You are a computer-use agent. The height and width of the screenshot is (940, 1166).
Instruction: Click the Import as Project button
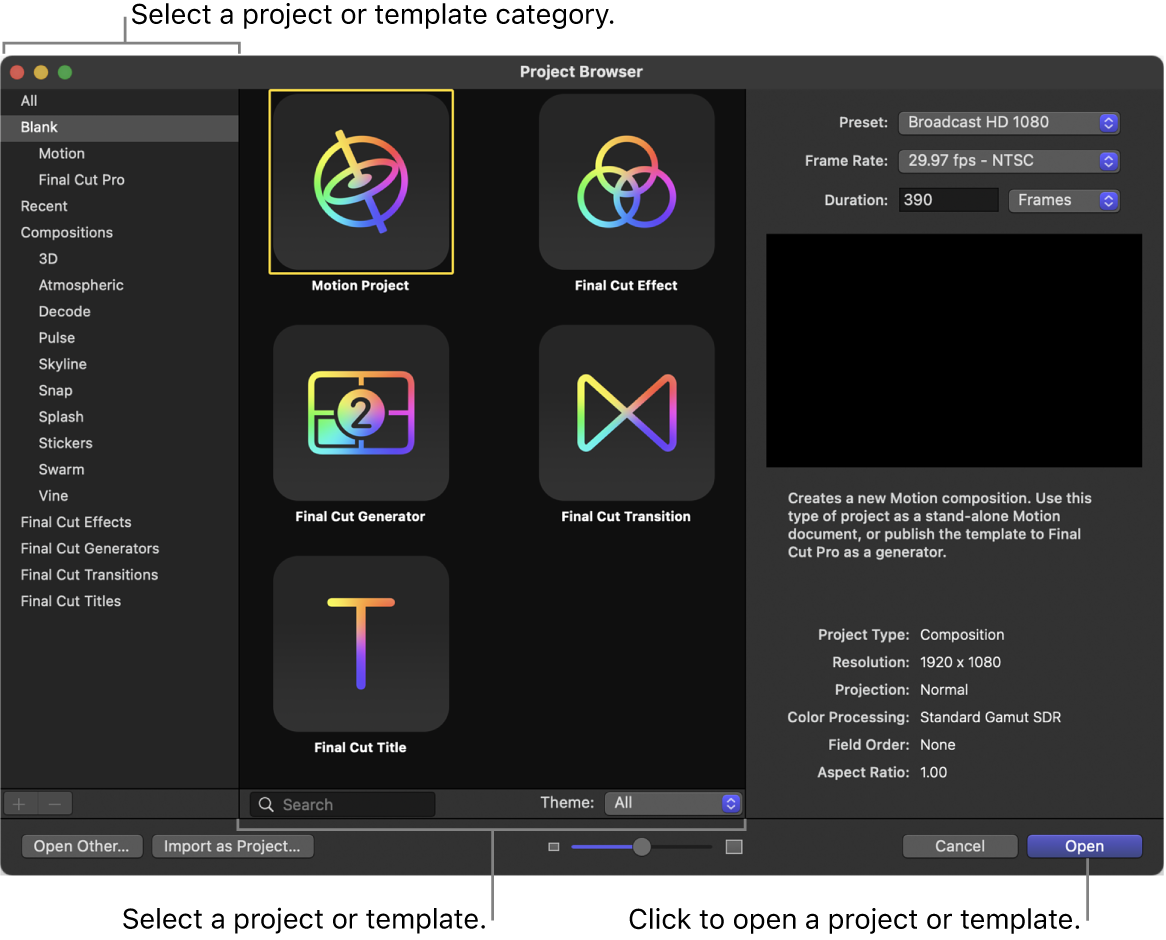[232, 846]
